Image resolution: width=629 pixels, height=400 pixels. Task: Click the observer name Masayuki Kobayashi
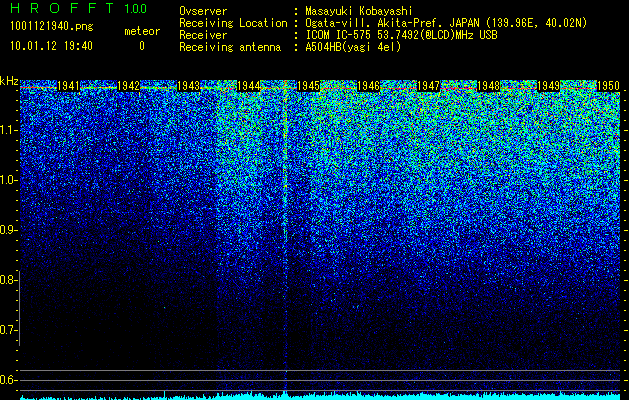(x=359, y=11)
